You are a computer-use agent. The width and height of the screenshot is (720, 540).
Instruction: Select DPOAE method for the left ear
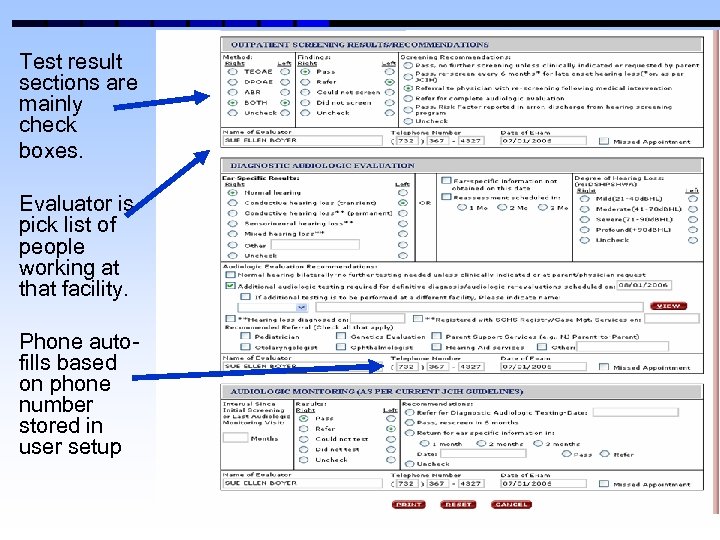[x=285, y=82]
